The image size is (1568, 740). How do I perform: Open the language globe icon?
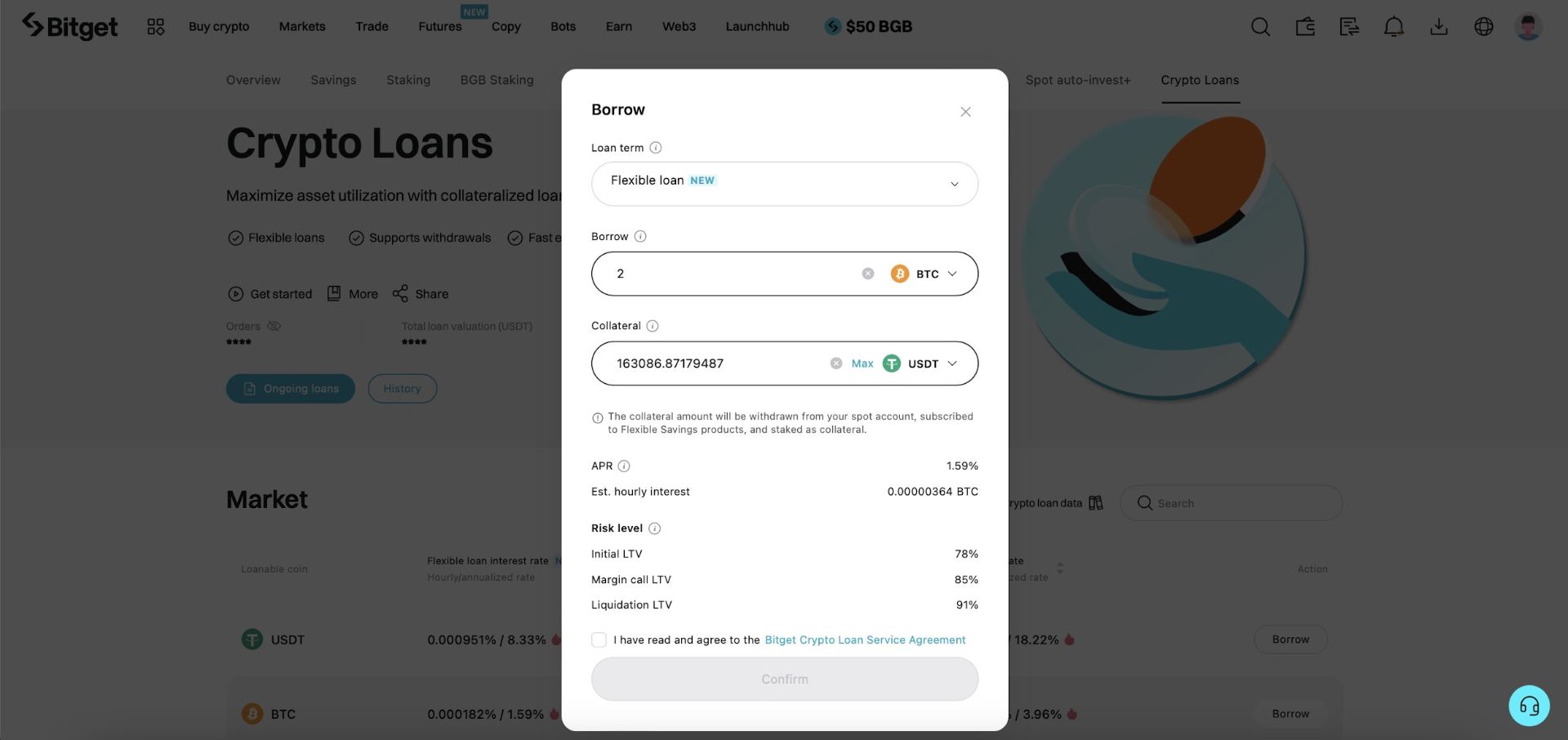tap(1484, 27)
